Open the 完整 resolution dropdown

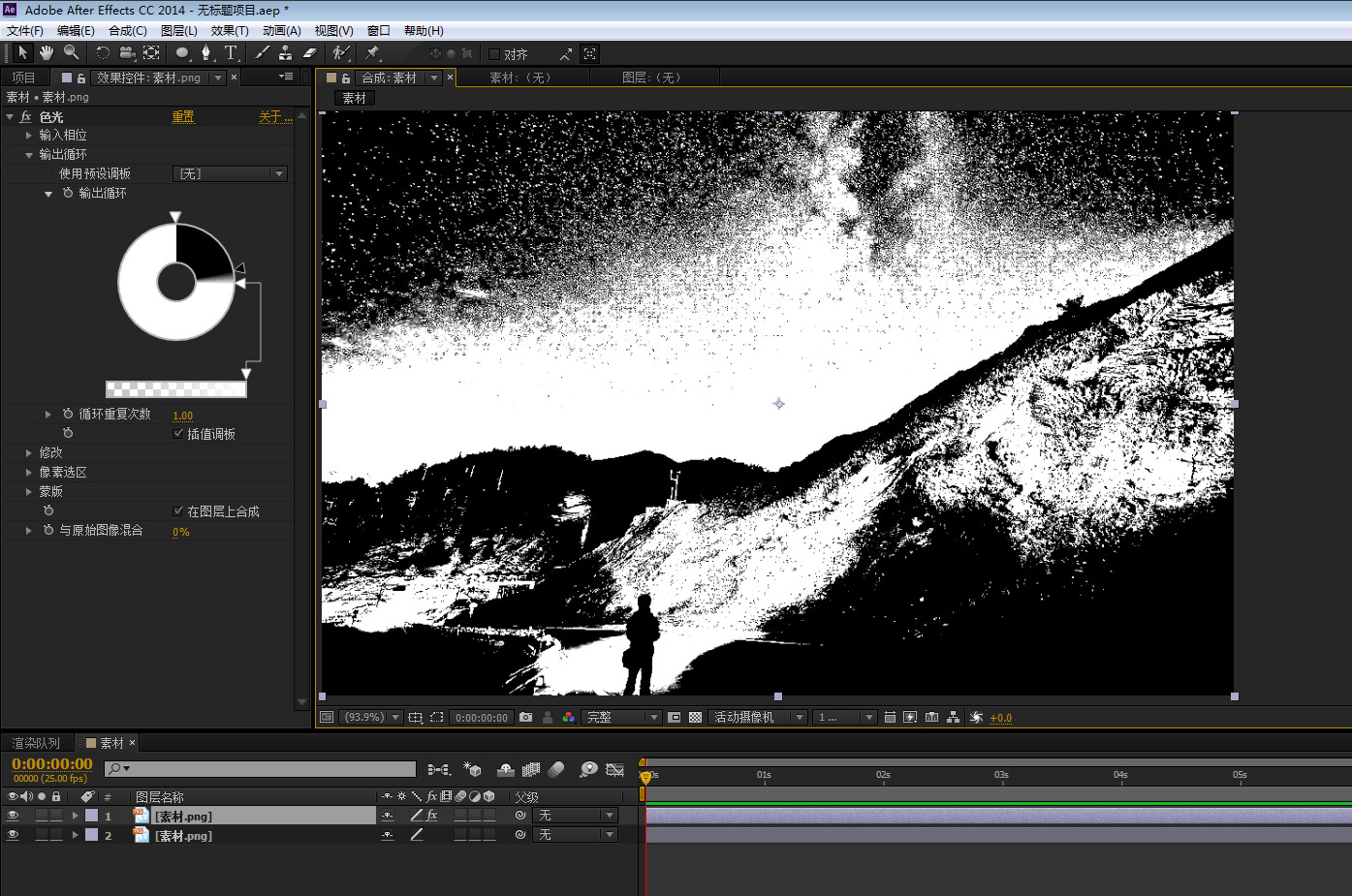pyautogui.click(x=621, y=718)
